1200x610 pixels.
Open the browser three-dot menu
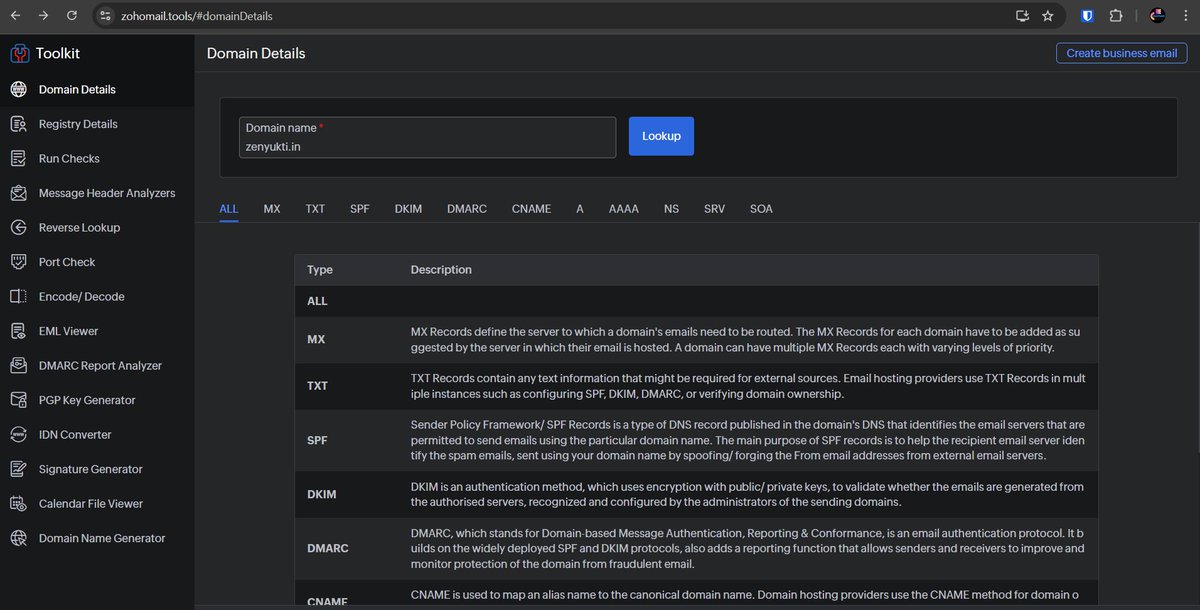pyautogui.click(x=1186, y=16)
